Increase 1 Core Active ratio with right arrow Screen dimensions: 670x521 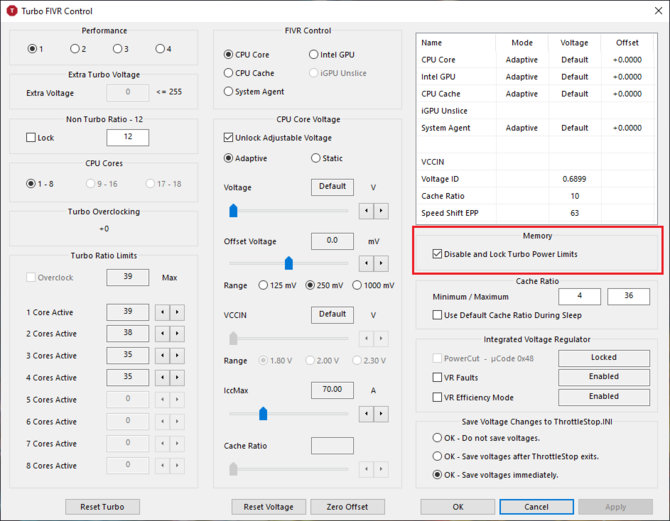click(x=177, y=312)
